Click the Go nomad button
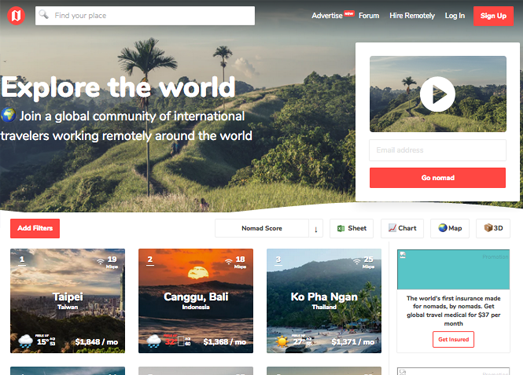Viewport: 523px width, 375px height. [438, 178]
